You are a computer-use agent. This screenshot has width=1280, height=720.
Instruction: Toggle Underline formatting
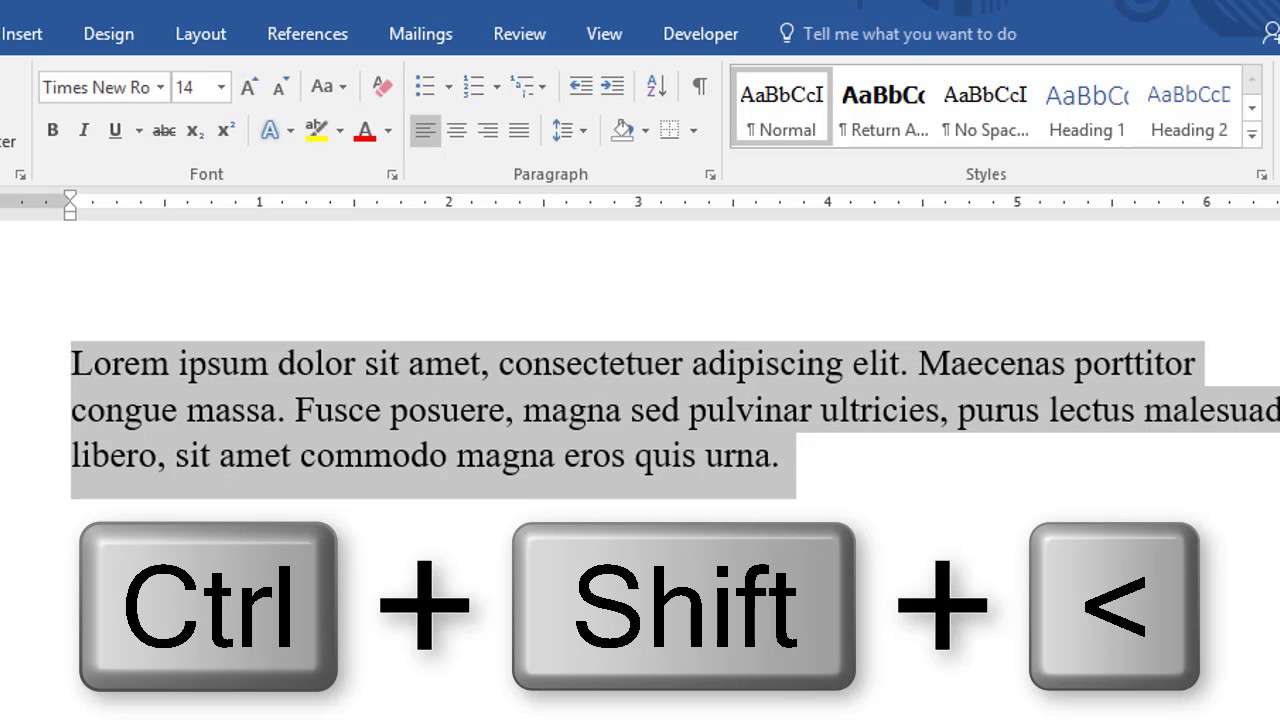(115, 131)
